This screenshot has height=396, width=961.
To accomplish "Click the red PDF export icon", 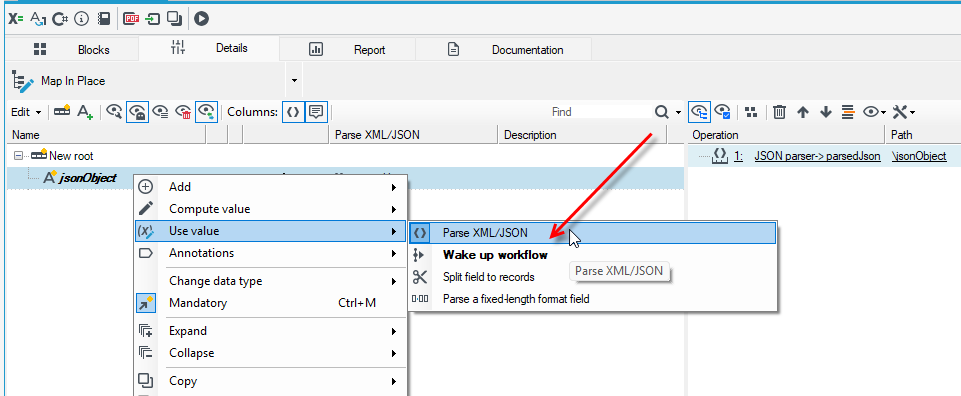I will tap(131, 19).
